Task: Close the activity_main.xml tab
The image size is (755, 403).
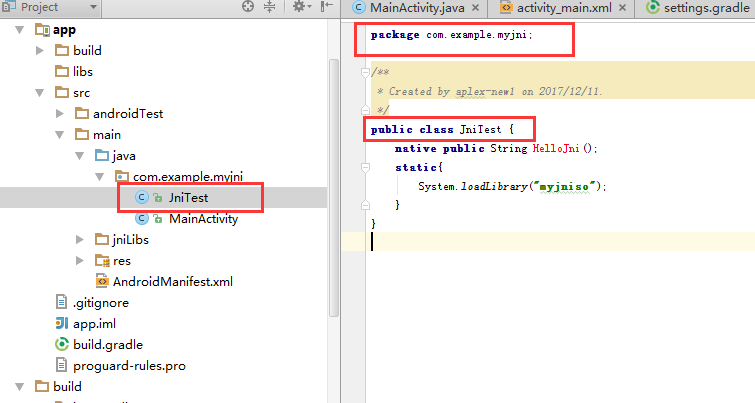Action: 623,8
